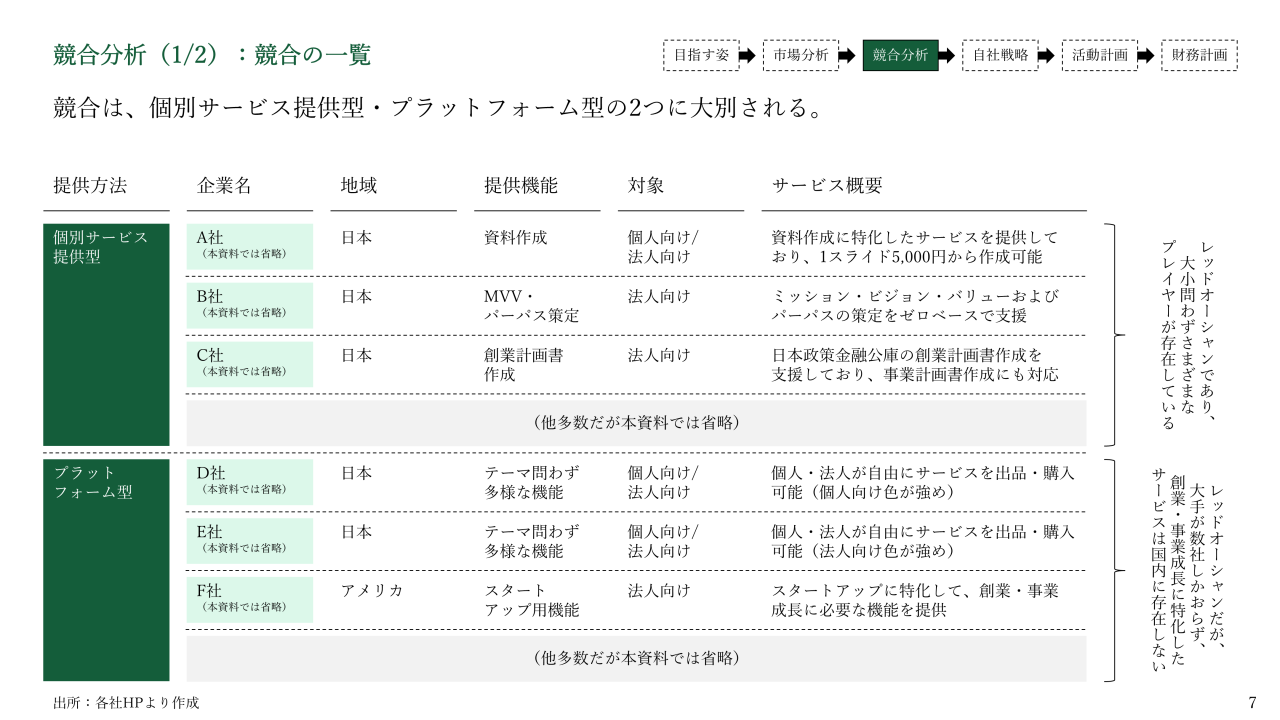Image resolution: width=1280 pixels, height=720 pixels.
Task: Click the D社 company cell
Action: pos(250,482)
